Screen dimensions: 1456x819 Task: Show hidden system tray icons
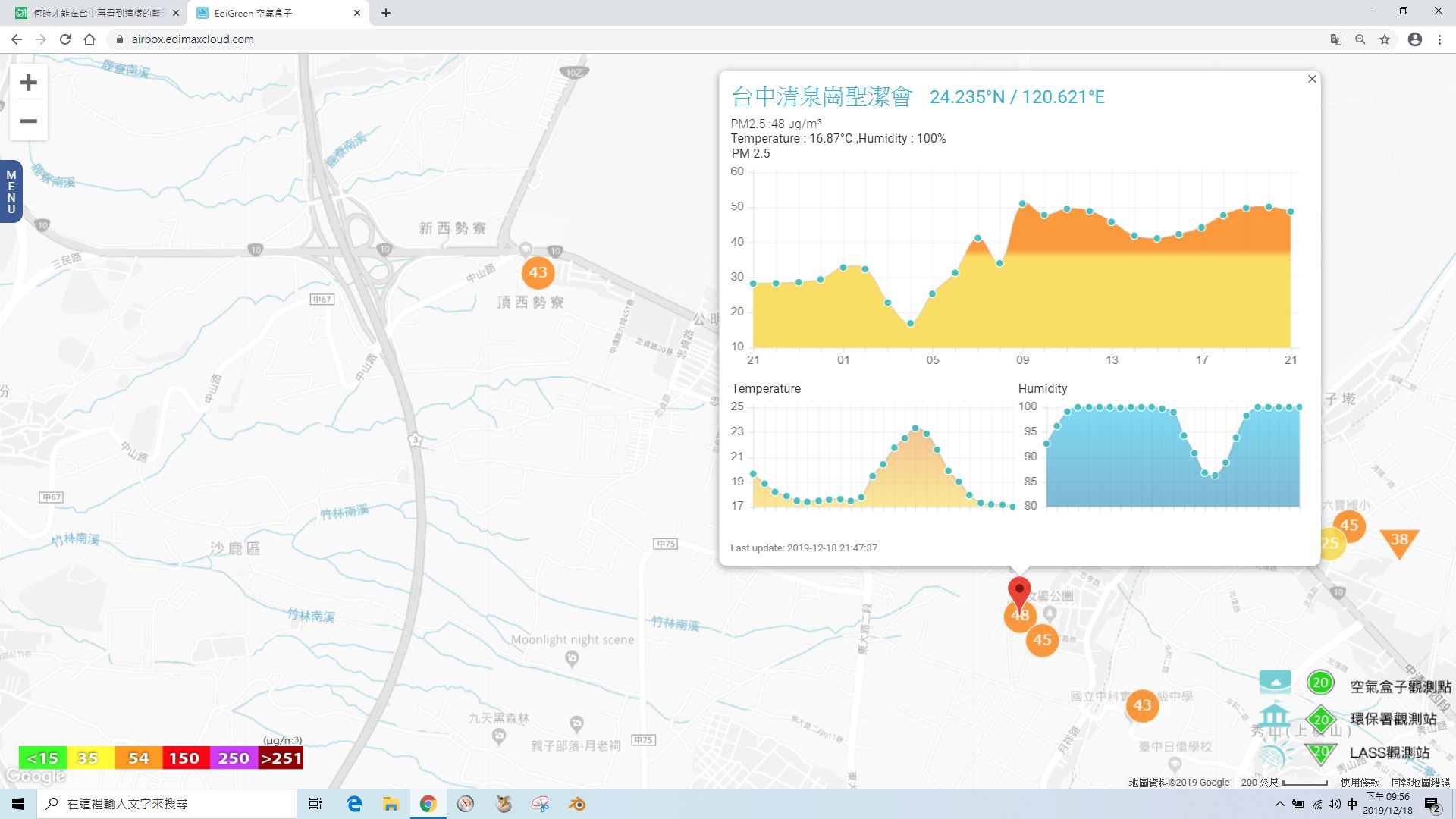[1280, 804]
